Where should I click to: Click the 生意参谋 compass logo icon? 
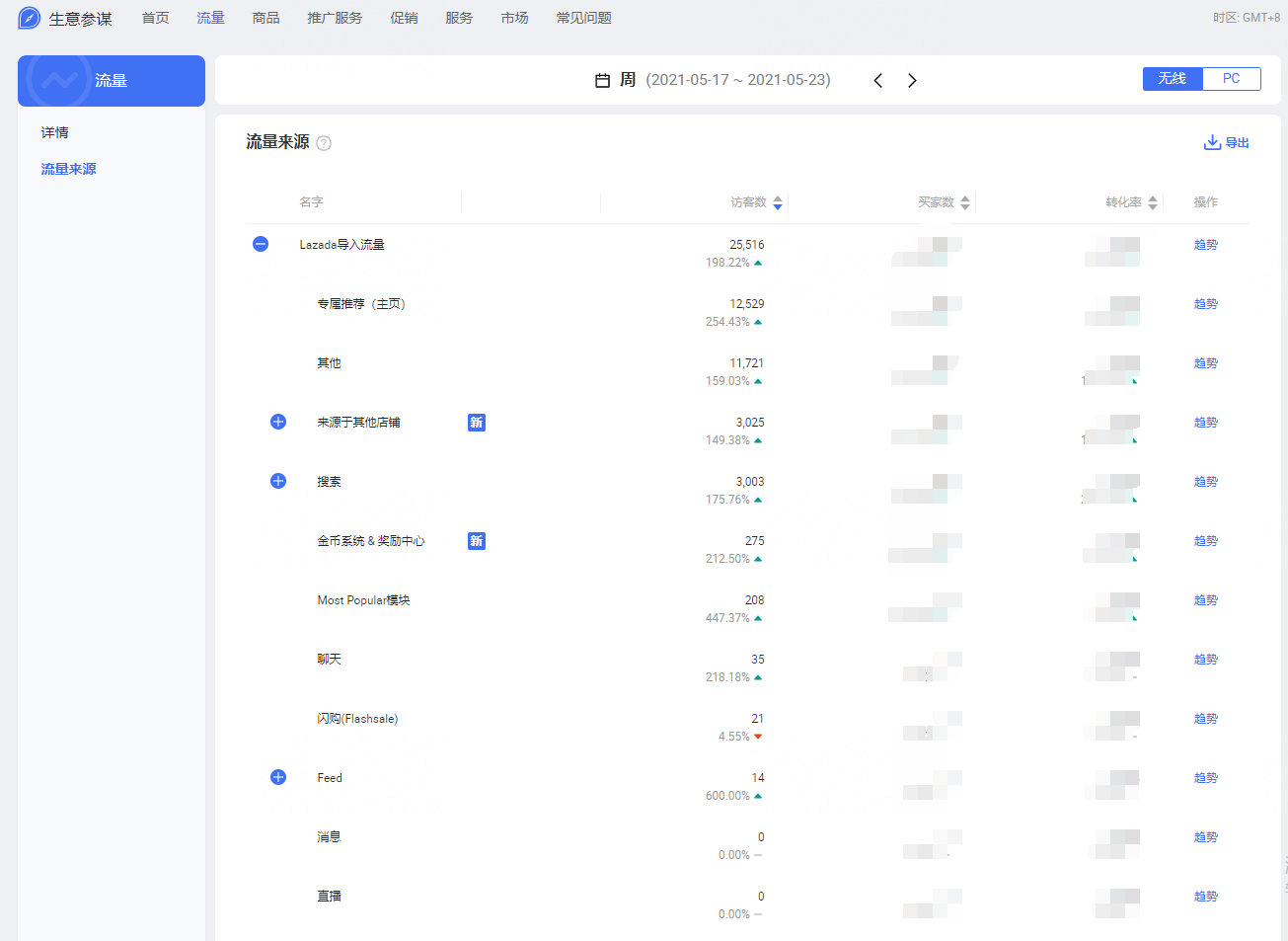(30, 19)
